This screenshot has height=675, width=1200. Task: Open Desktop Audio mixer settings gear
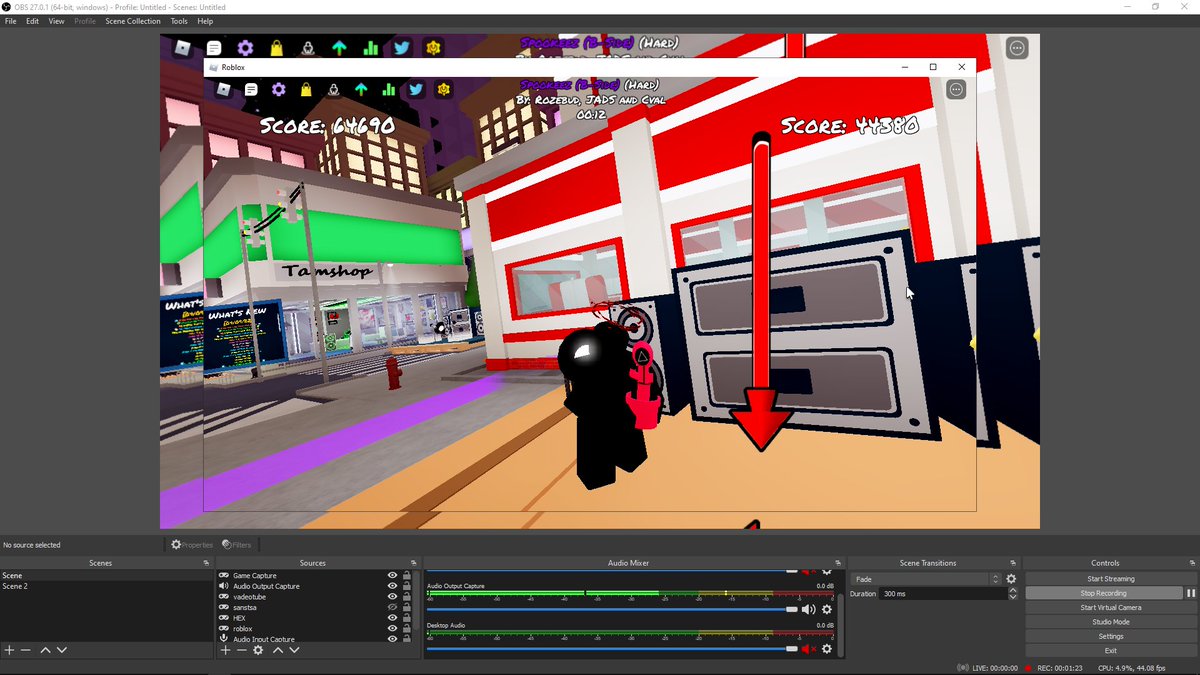(x=827, y=649)
